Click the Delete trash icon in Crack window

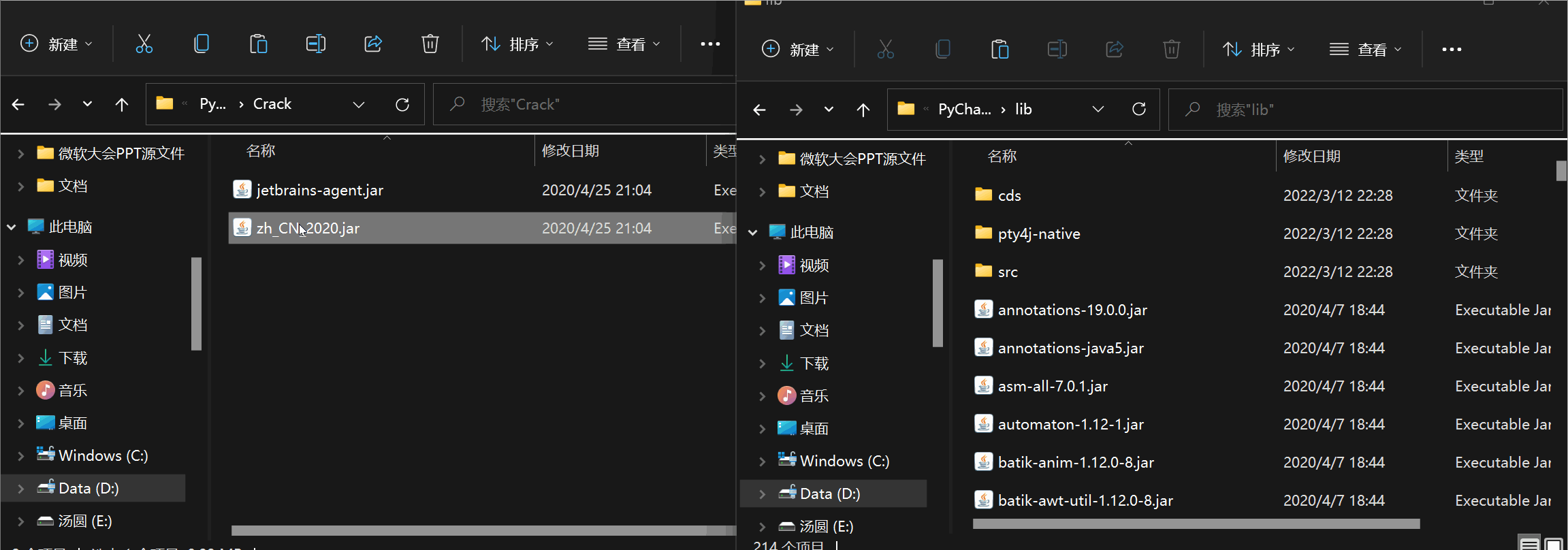click(x=430, y=44)
